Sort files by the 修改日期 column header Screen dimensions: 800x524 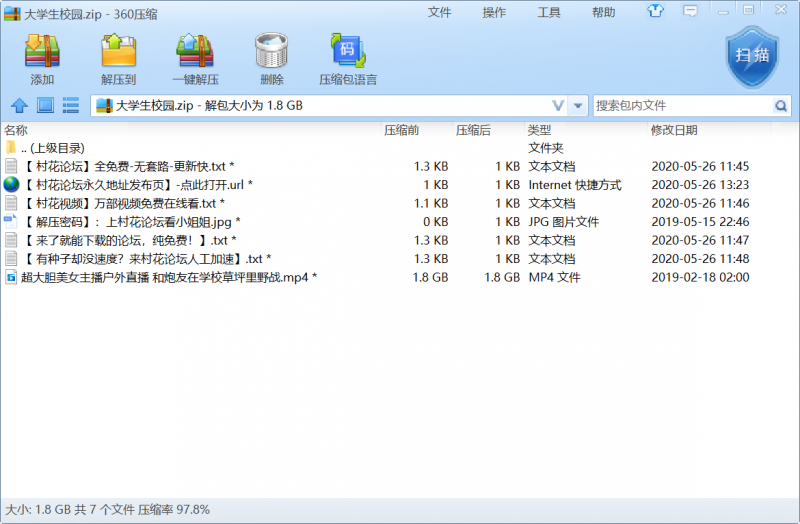[x=674, y=130]
